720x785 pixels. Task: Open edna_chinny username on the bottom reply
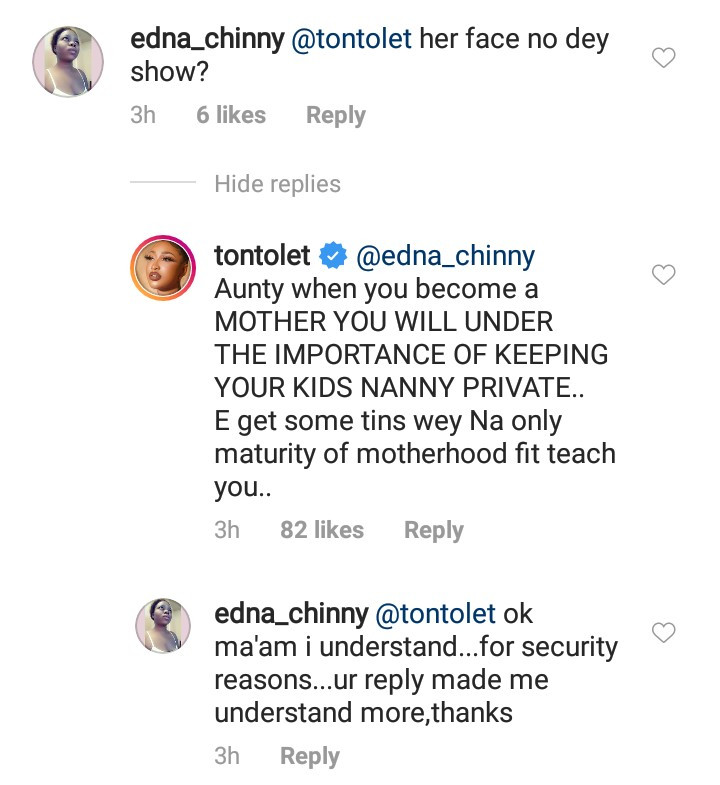point(290,613)
